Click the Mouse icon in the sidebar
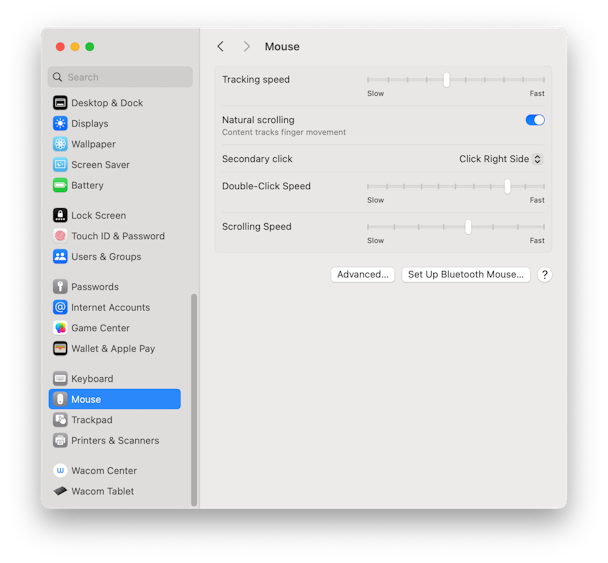 click(60, 399)
